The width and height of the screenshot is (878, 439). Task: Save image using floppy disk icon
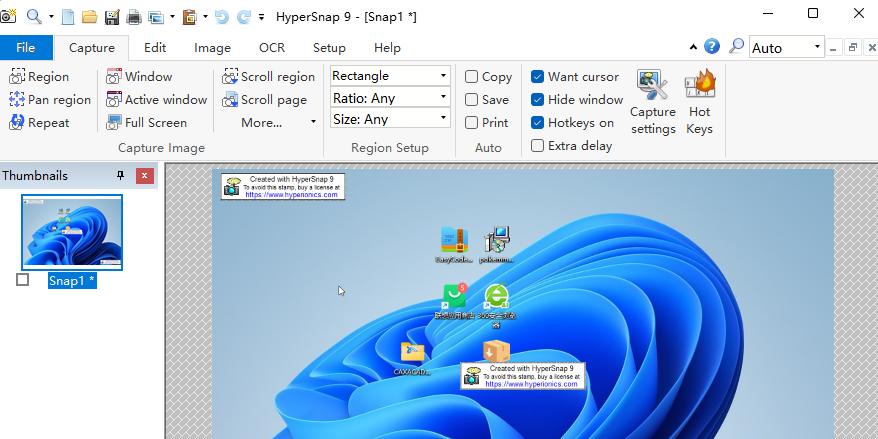[112, 17]
